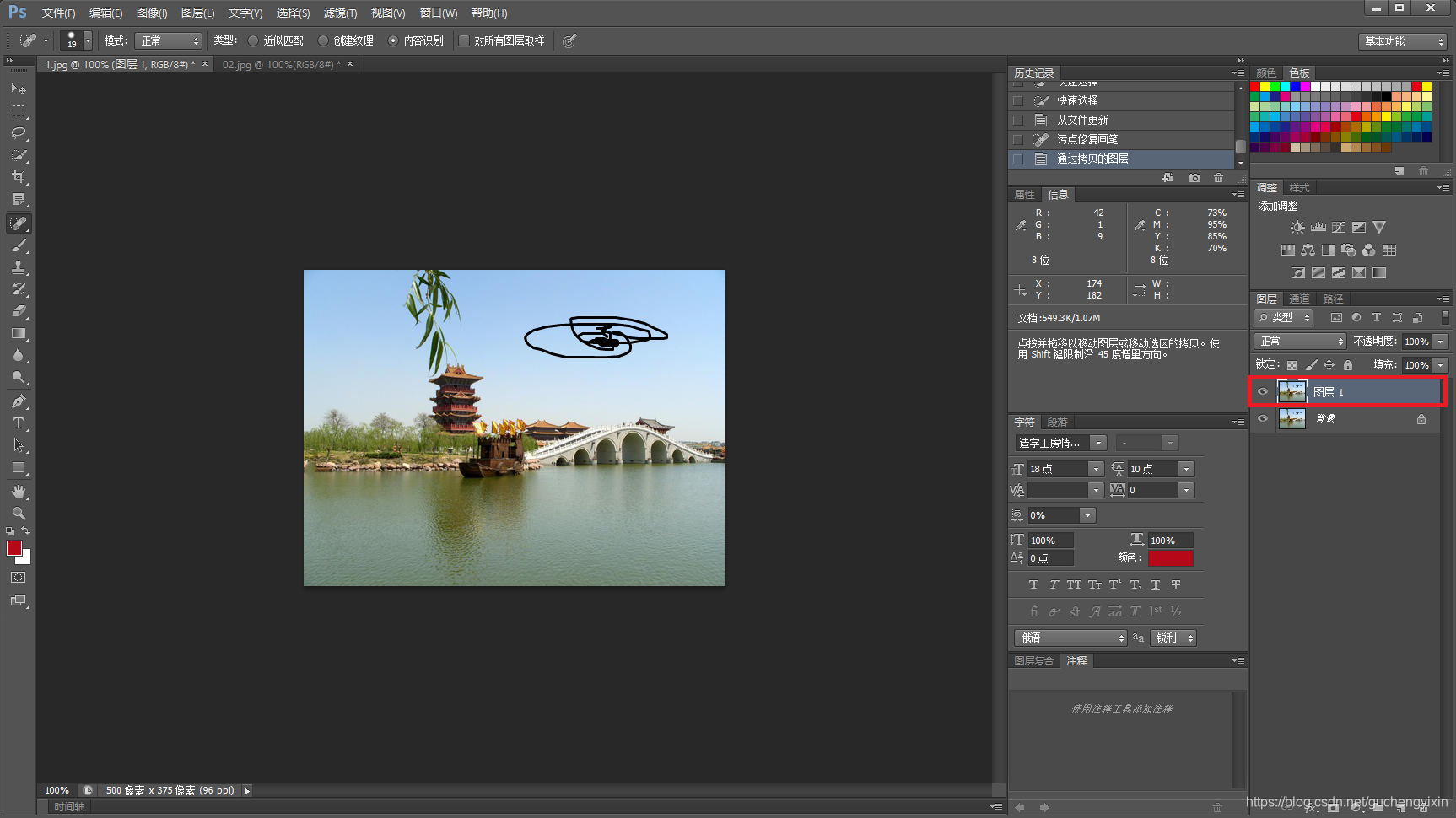Open the Opacity (不透明度) slider dropdown
This screenshot has height=818, width=1456.
click(1441, 342)
